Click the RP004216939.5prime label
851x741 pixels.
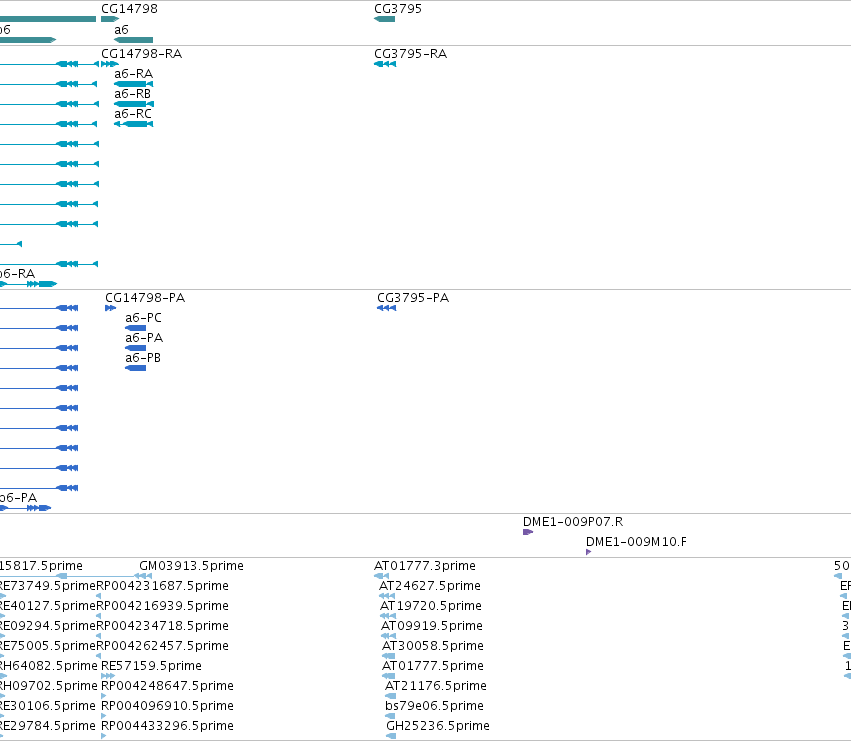[x=162, y=606]
